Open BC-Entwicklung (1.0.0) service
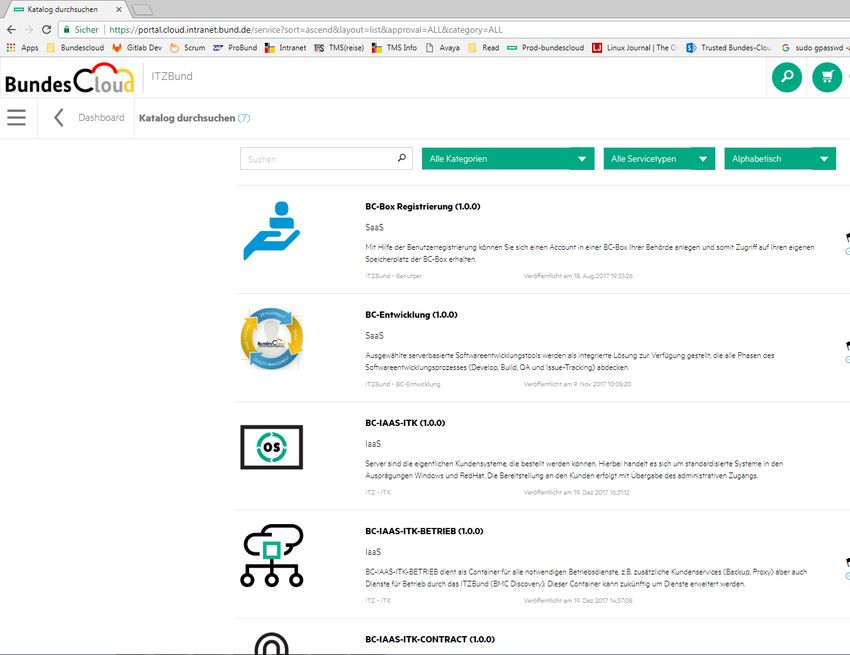850x655 pixels. [x=411, y=314]
